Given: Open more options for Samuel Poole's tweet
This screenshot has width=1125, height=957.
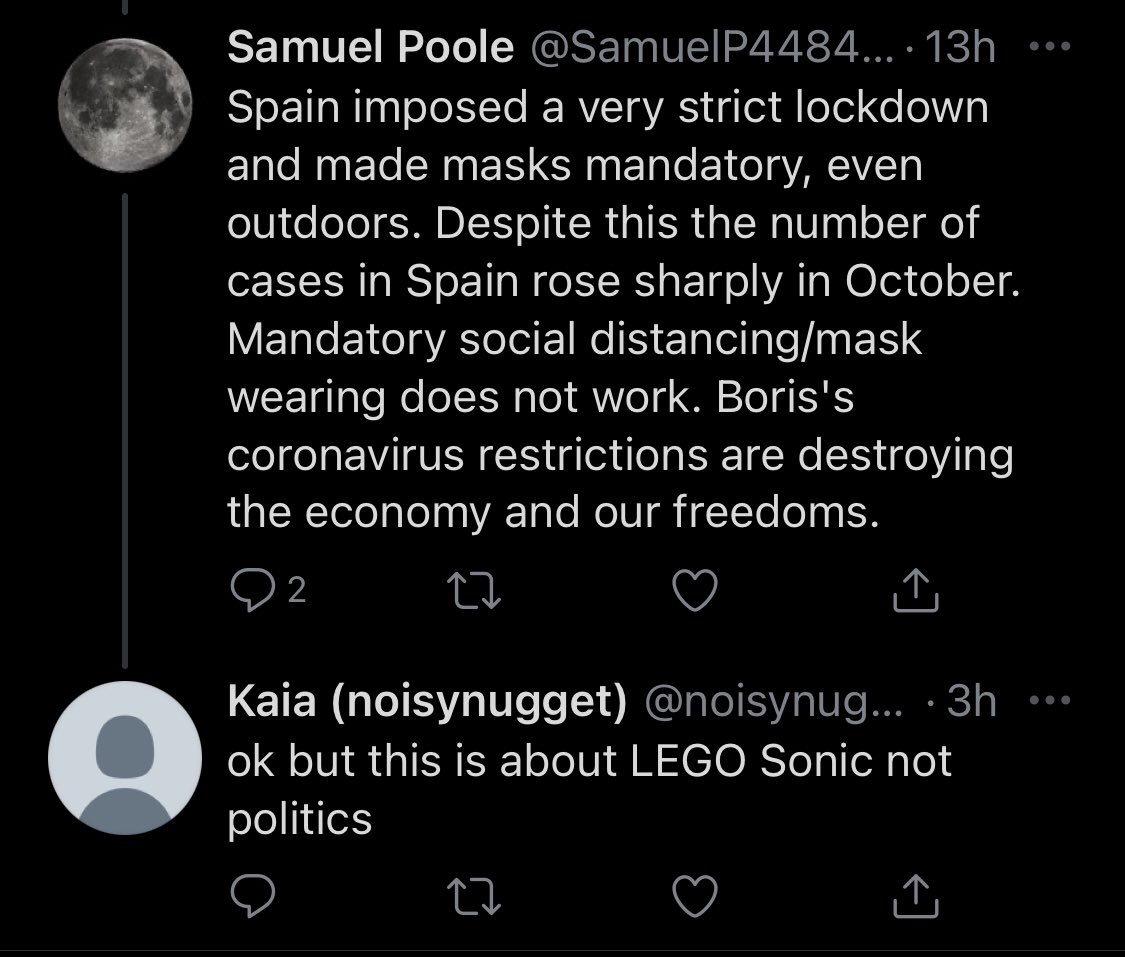Looking at the screenshot, I should [x=1050, y=47].
